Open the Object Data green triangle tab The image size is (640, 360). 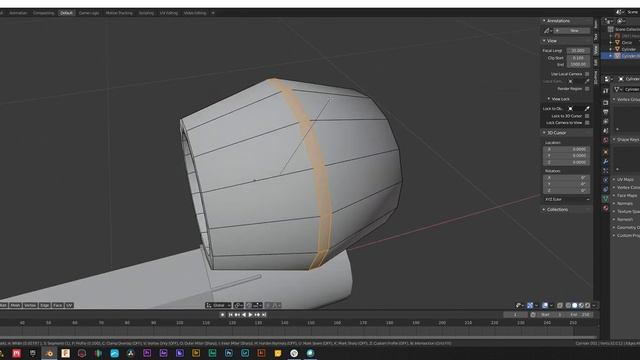pyautogui.click(x=606, y=198)
